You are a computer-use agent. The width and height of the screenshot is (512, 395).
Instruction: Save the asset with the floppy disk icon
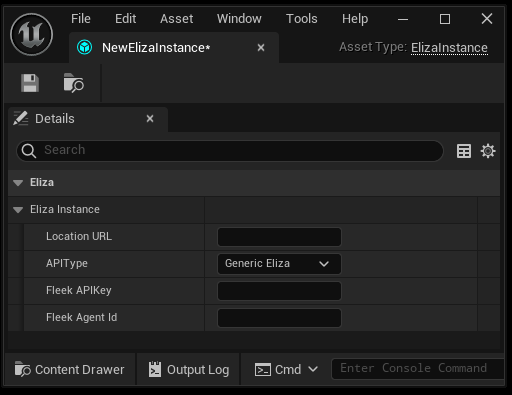click(x=30, y=83)
